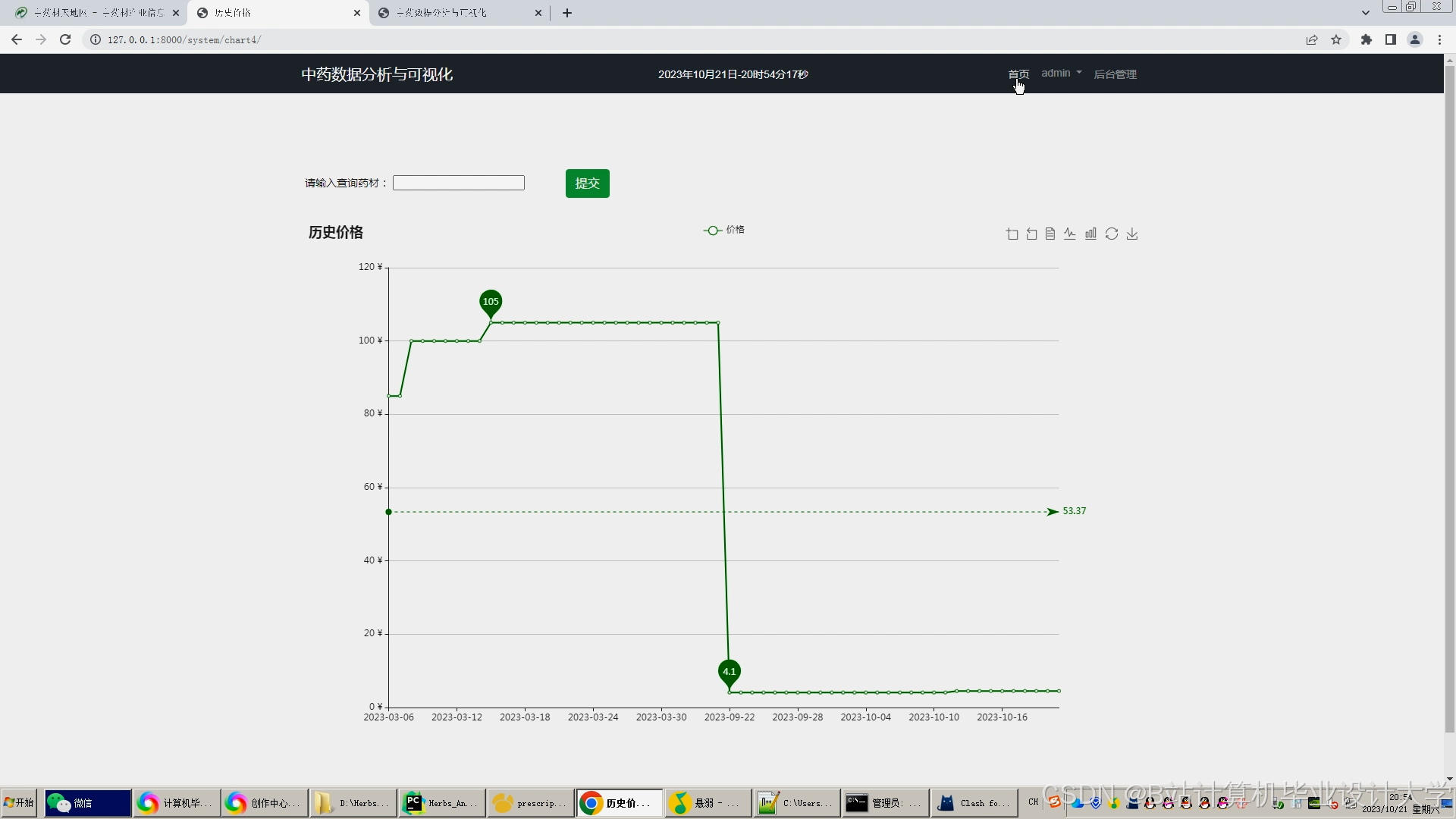The width and height of the screenshot is (1456, 819).
Task: Switch chart to line type icon
Action: click(1070, 234)
